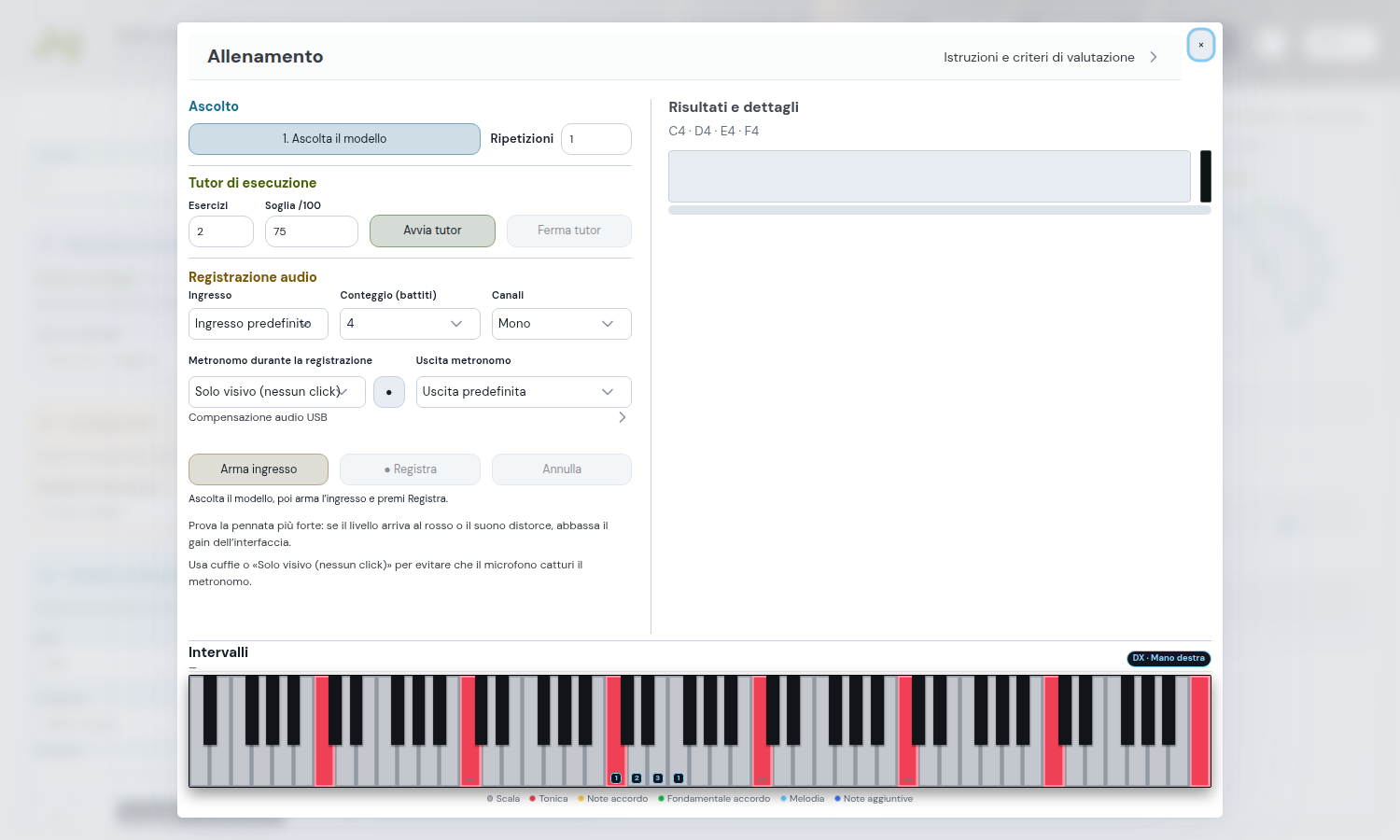Click the "1. Ascolta il modello" button
Viewport: 1400px width, 840px height.
tap(334, 139)
